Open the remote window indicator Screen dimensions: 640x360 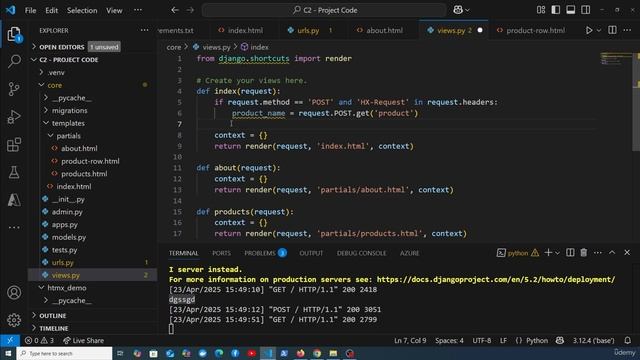[x=10, y=340]
